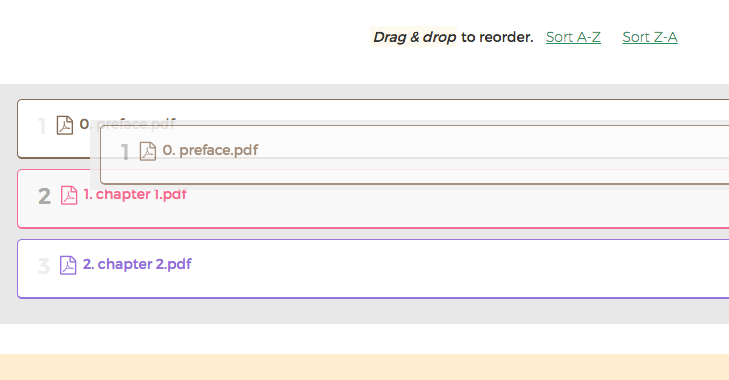Viewport: 729px width, 380px height.
Task: Click the order number 3 beside chapter 2
Action: [44, 266]
